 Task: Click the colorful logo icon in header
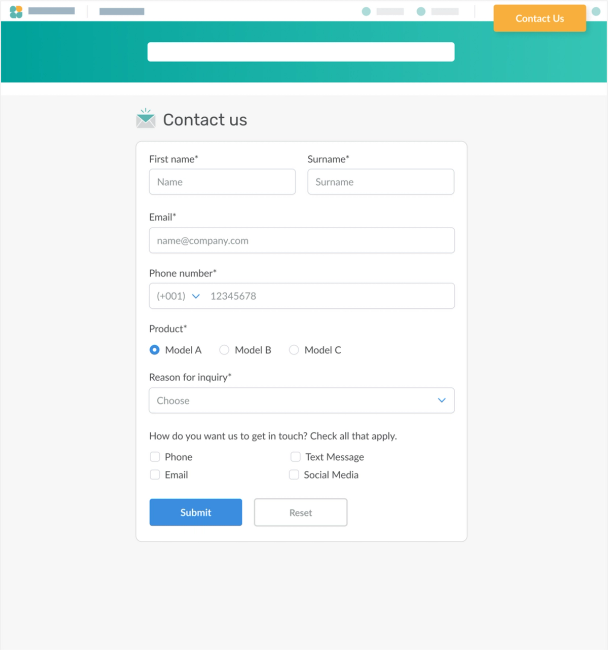[16, 12]
